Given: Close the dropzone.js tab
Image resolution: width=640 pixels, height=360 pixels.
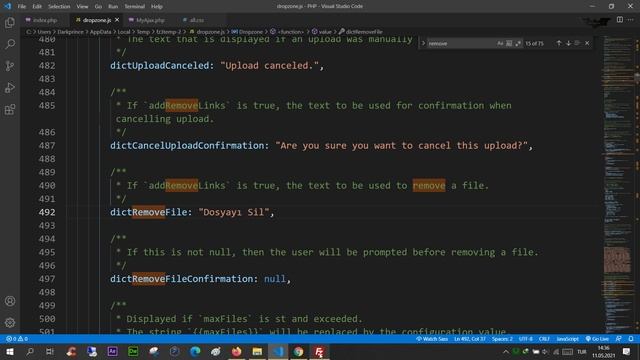Looking at the screenshot, I should 117,20.
